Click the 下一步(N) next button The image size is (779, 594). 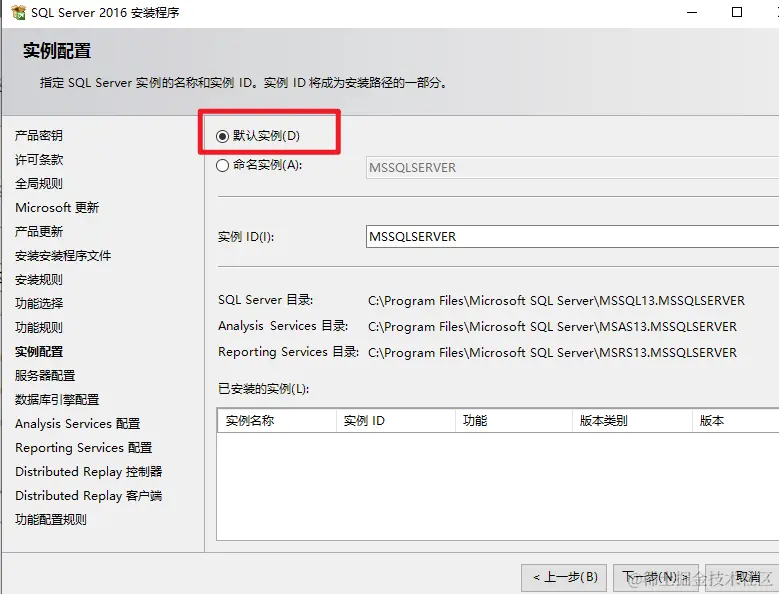coord(656,578)
